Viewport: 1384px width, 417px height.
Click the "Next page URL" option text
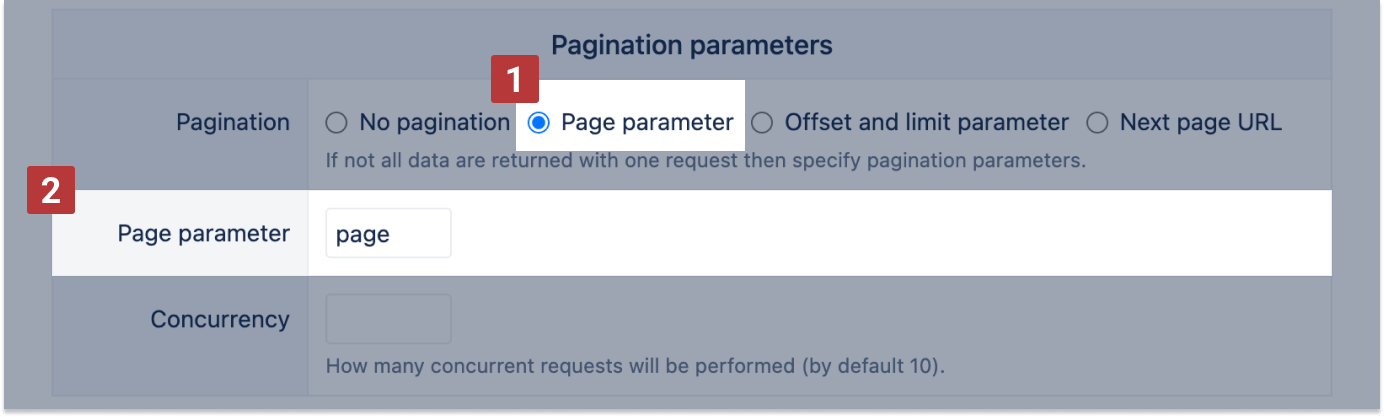click(1200, 123)
